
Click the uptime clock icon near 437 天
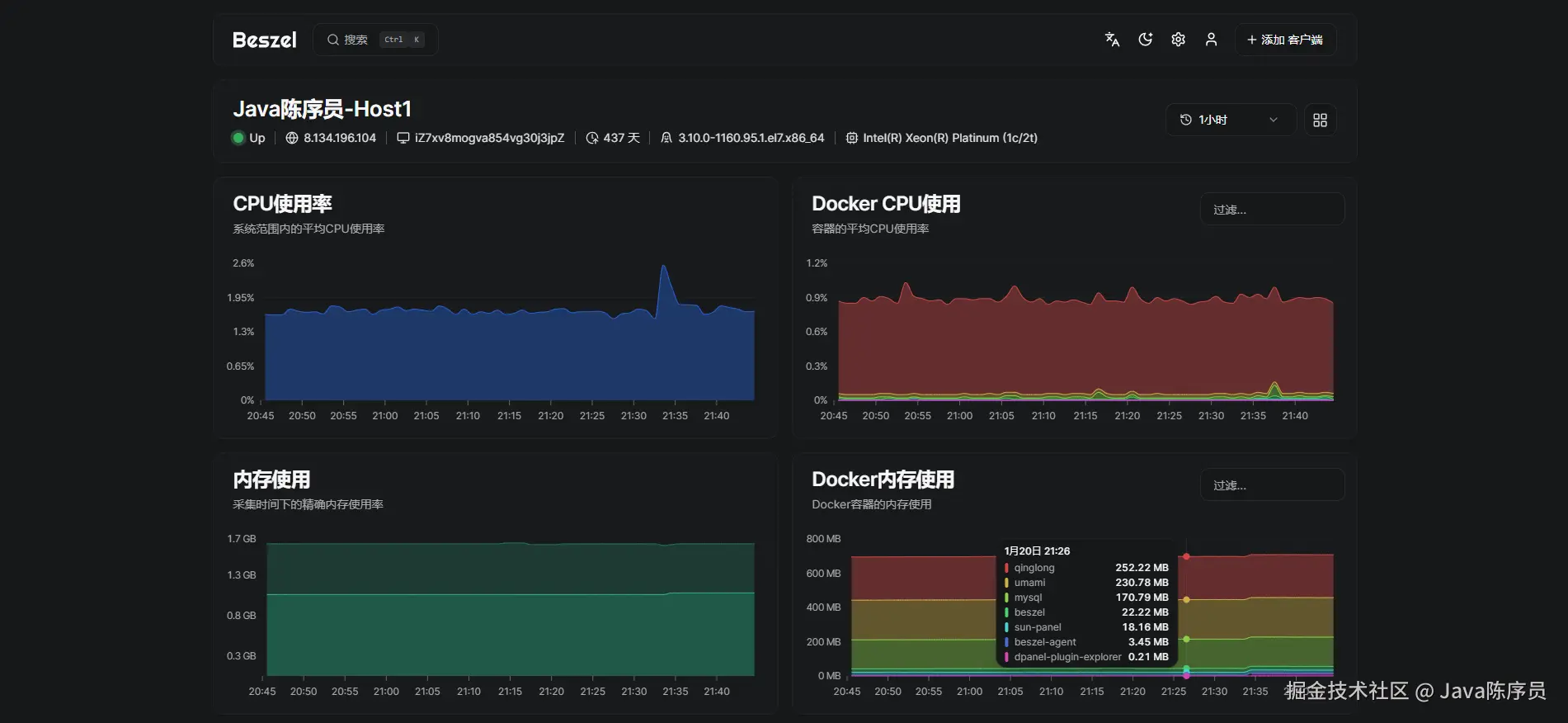(x=591, y=138)
